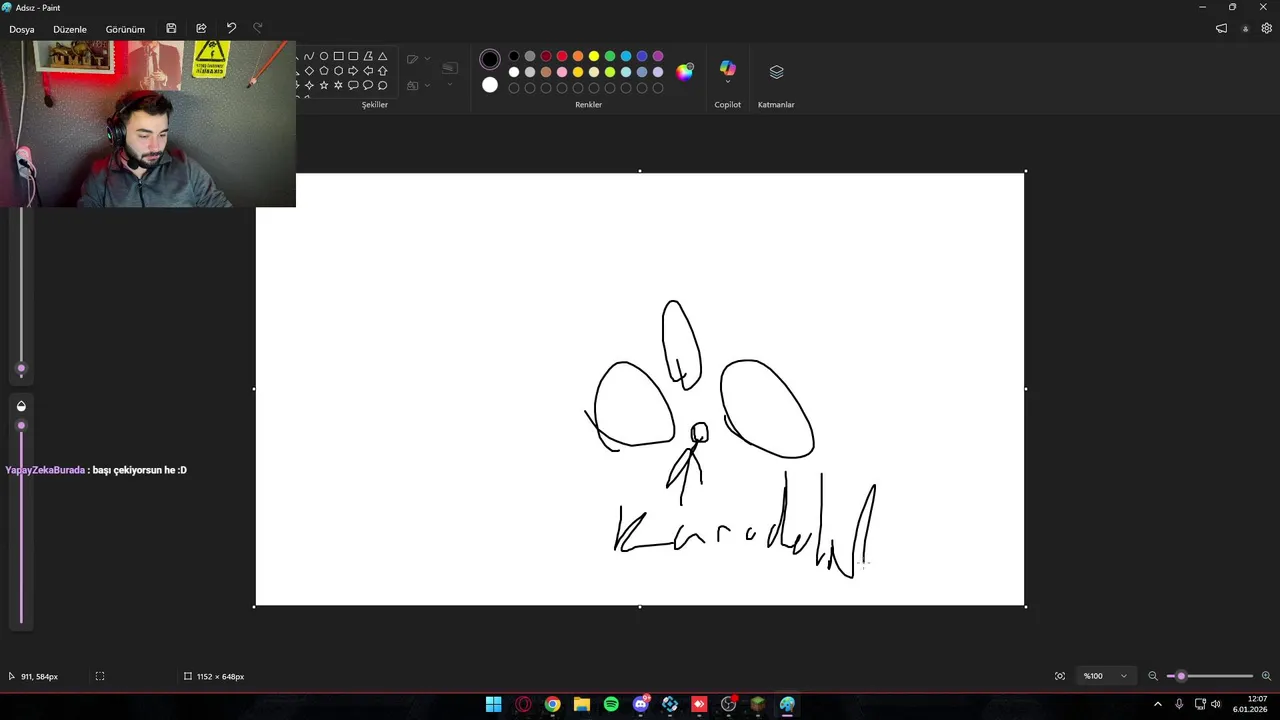
Task: Select the oval callout shape
Action: point(368,85)
